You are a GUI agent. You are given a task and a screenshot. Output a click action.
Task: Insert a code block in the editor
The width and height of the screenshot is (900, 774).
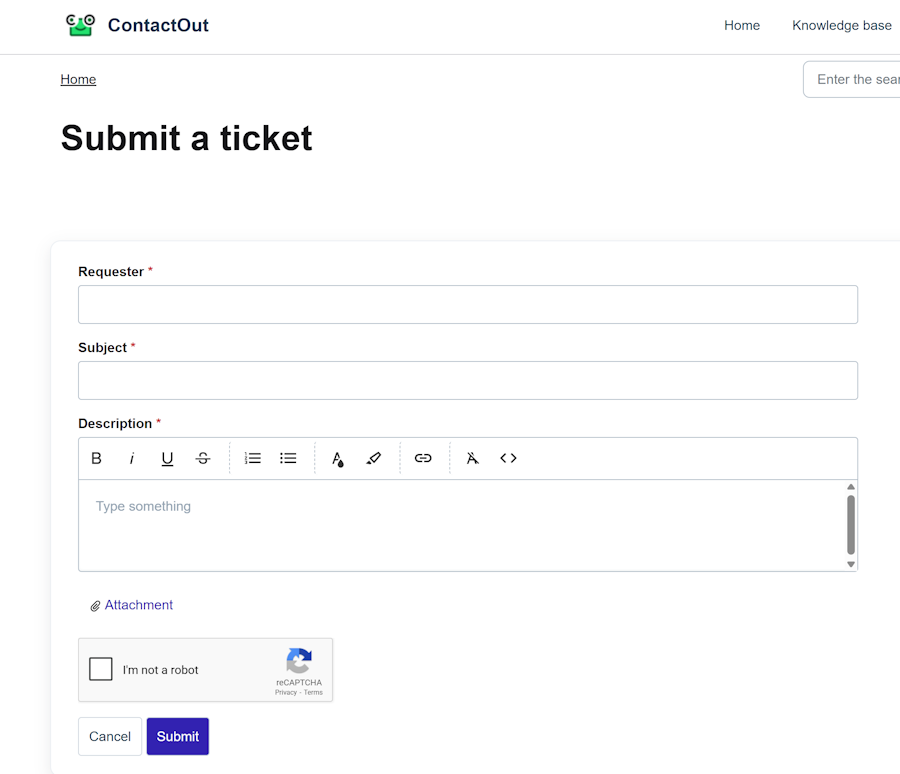coord(508,458)
